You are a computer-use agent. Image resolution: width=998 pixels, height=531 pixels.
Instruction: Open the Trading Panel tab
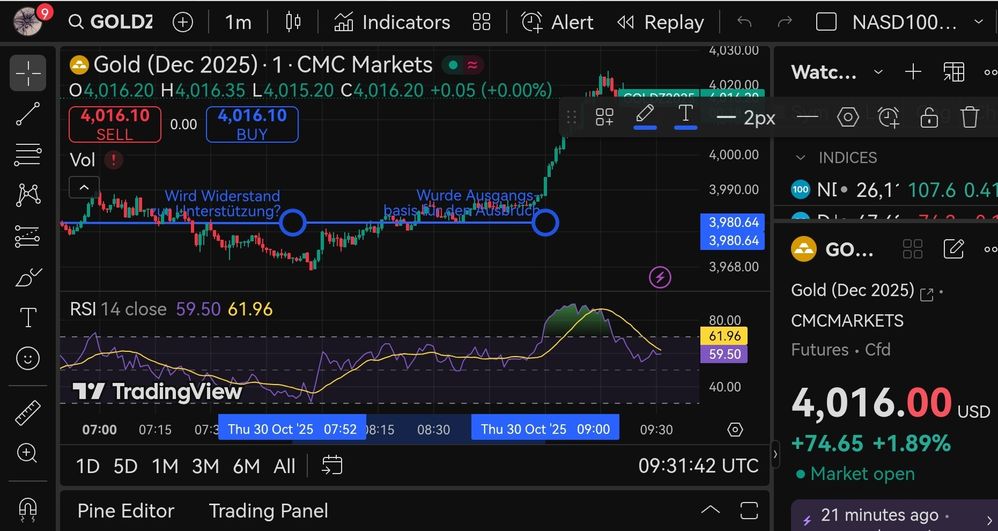[269, 511]
